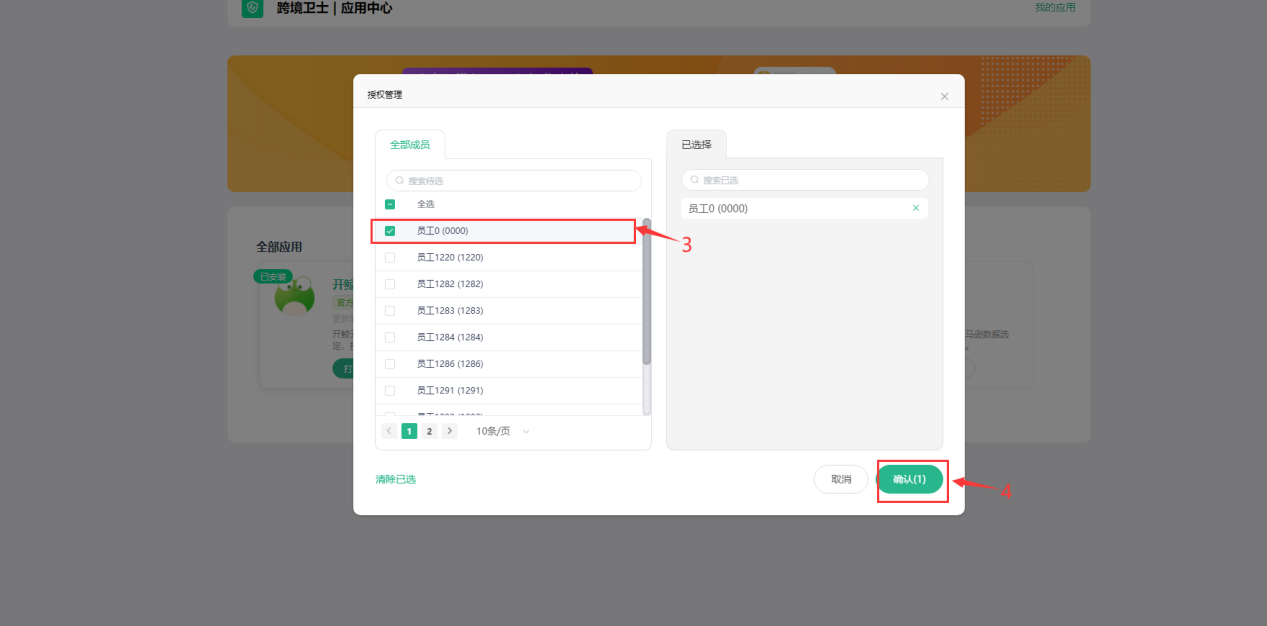Click the 跨境卫士 shield logo icon
The width and height of the screenshot is (1267, 626).
click(252, 8)
